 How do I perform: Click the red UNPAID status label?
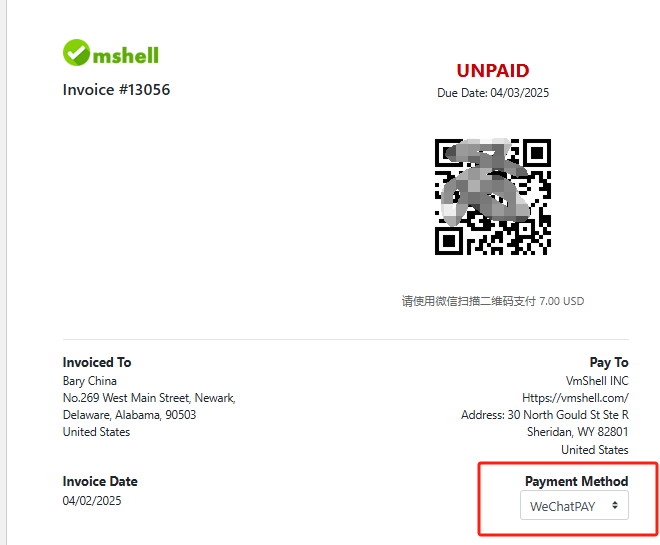point(492,71)
